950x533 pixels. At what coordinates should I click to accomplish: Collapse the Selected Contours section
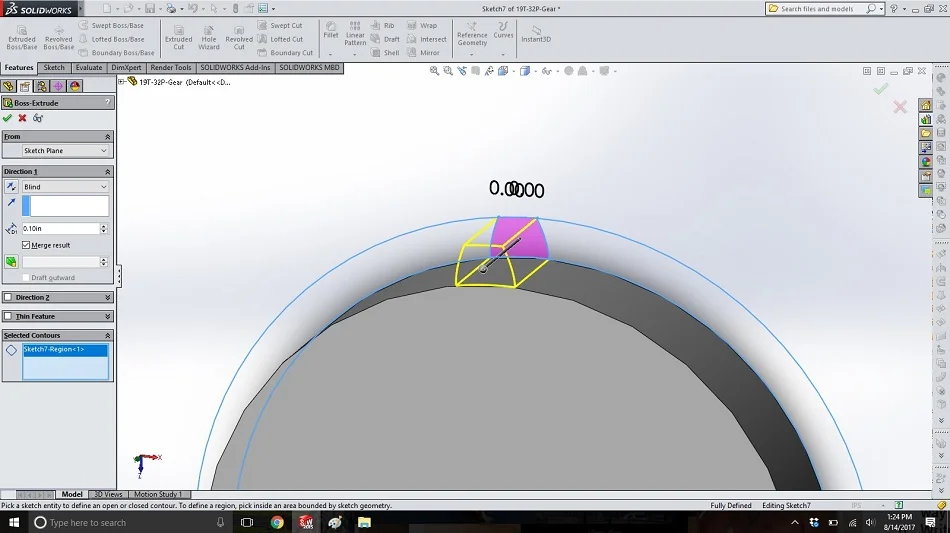pyautogui.click(x=108, y=336)
